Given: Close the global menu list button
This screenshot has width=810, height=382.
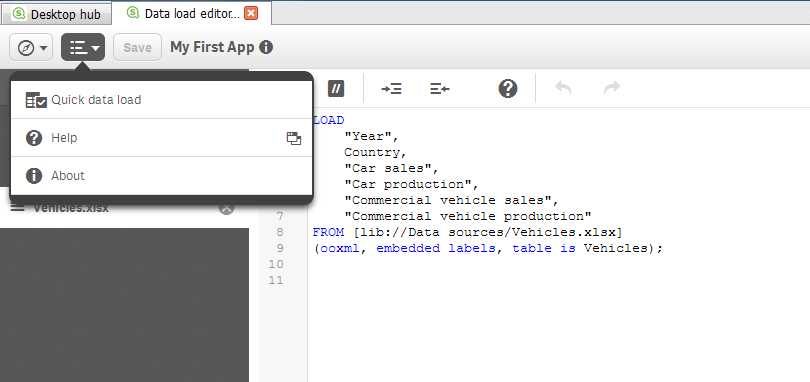Looking at the screenshot, I should pos(83,48).
